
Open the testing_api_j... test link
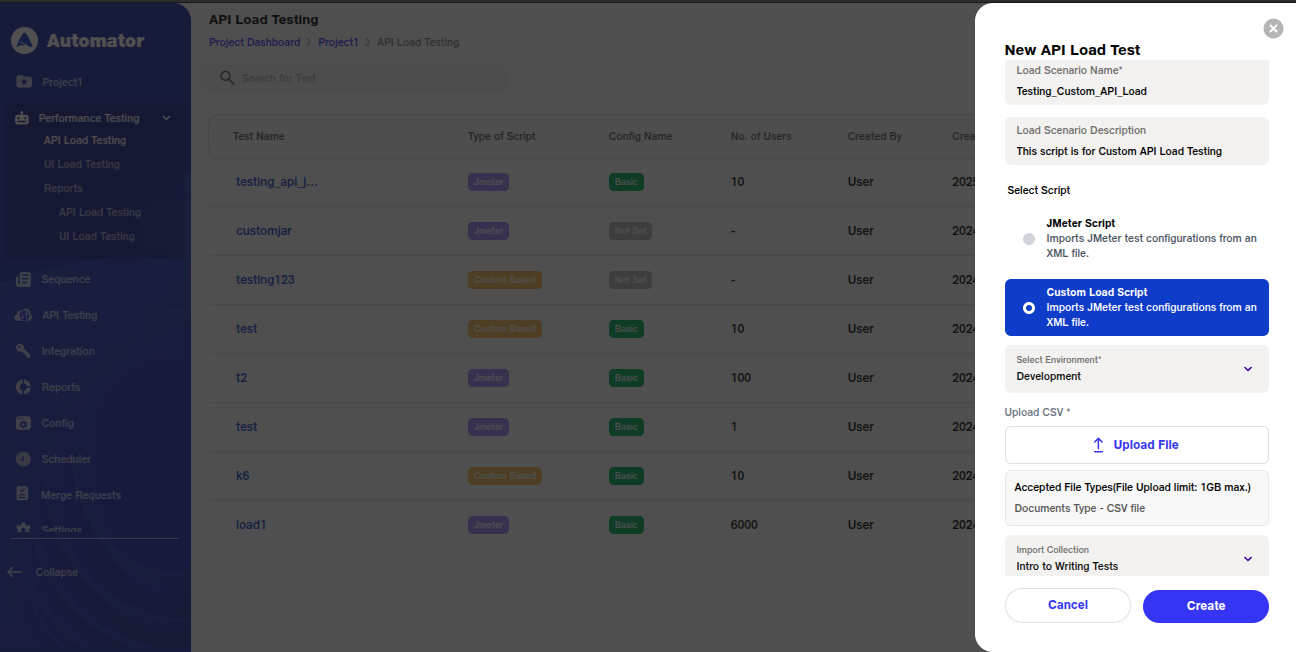click(x=277, y=182)
